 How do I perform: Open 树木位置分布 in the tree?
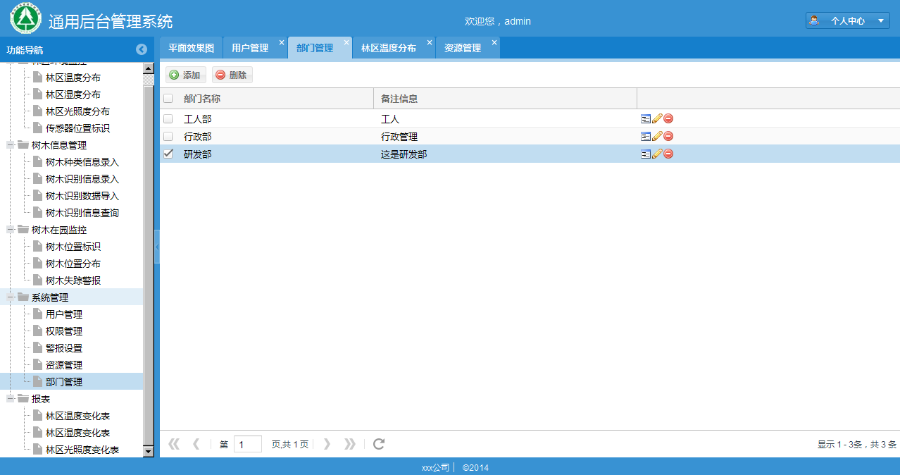[73, 264]
